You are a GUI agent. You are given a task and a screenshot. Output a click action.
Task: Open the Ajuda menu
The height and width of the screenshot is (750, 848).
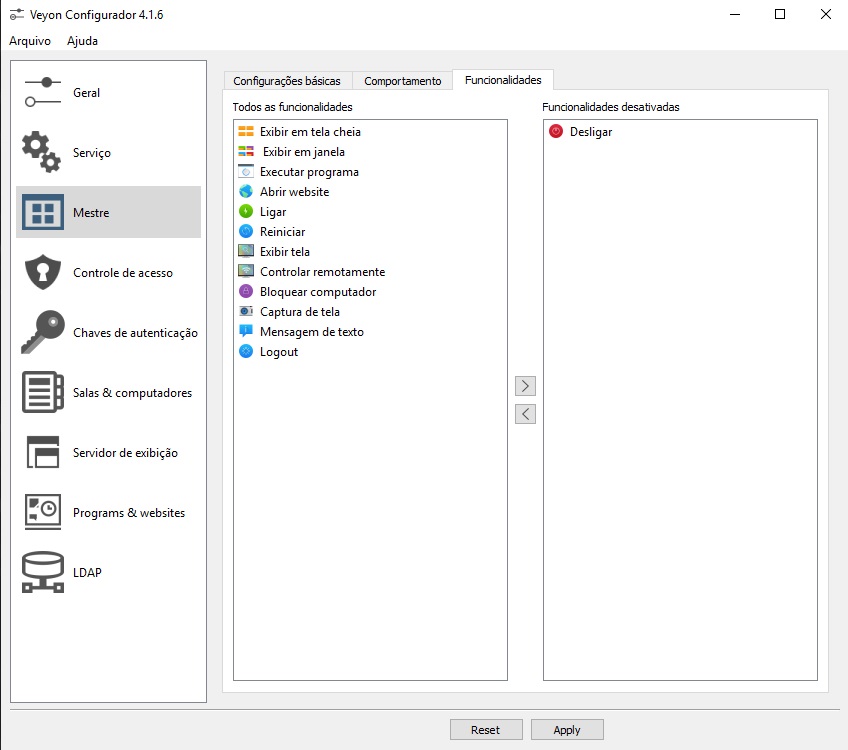[82, 41]
